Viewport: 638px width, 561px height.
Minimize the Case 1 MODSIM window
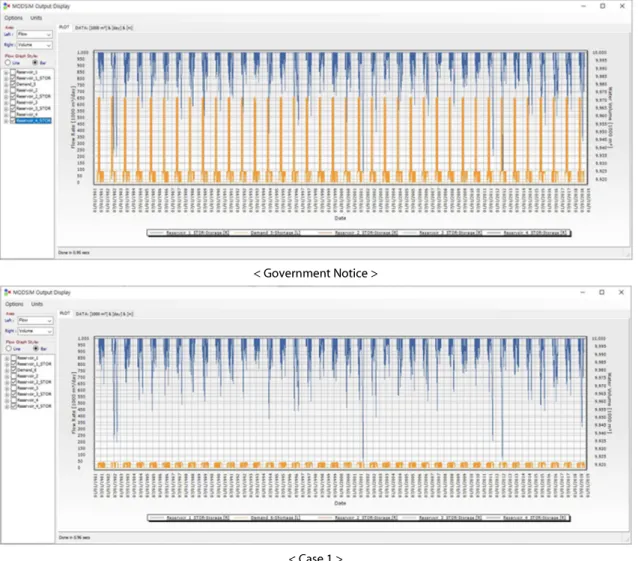coord(583,292)
